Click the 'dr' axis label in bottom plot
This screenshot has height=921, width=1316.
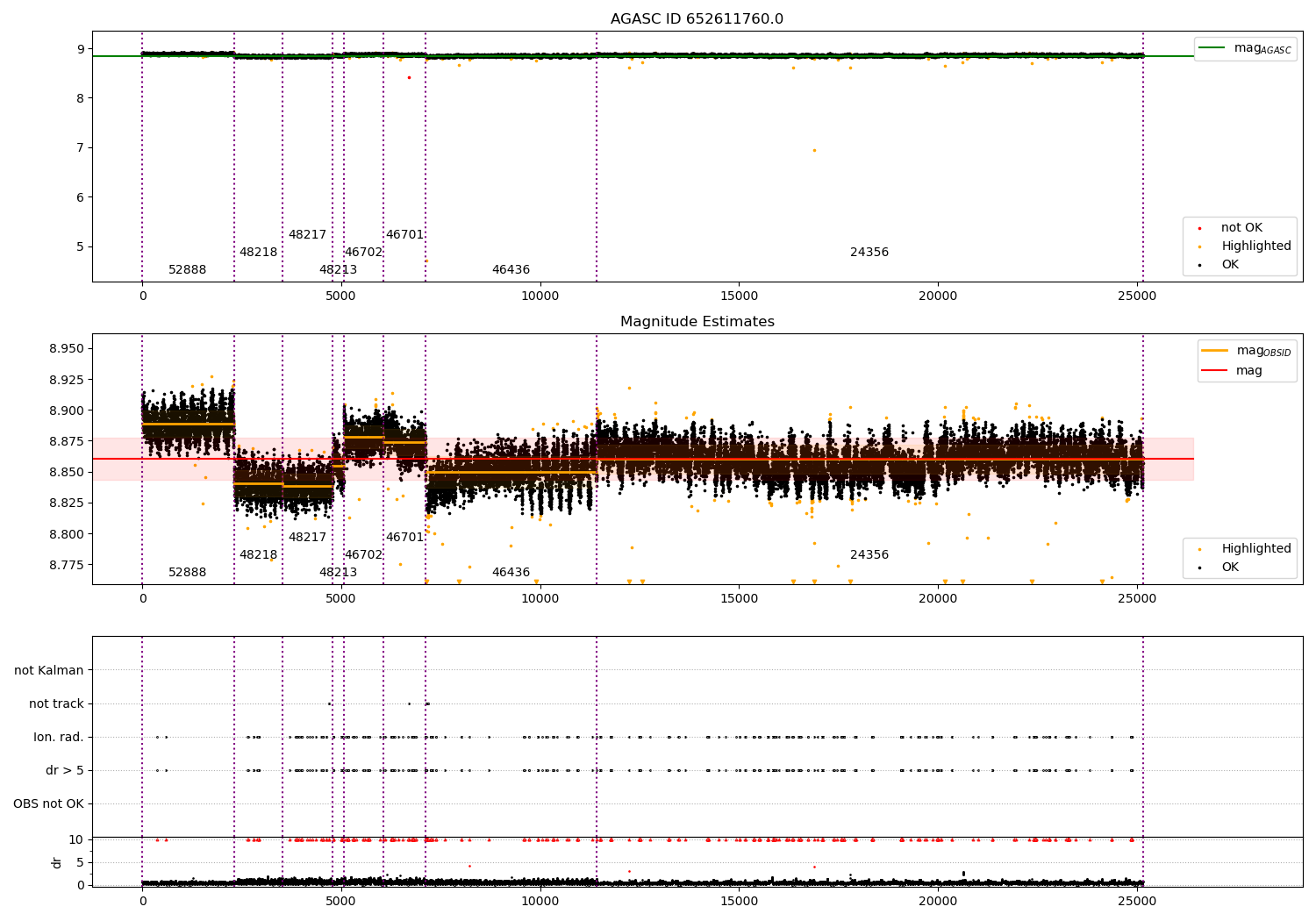(x=57, y=863)
